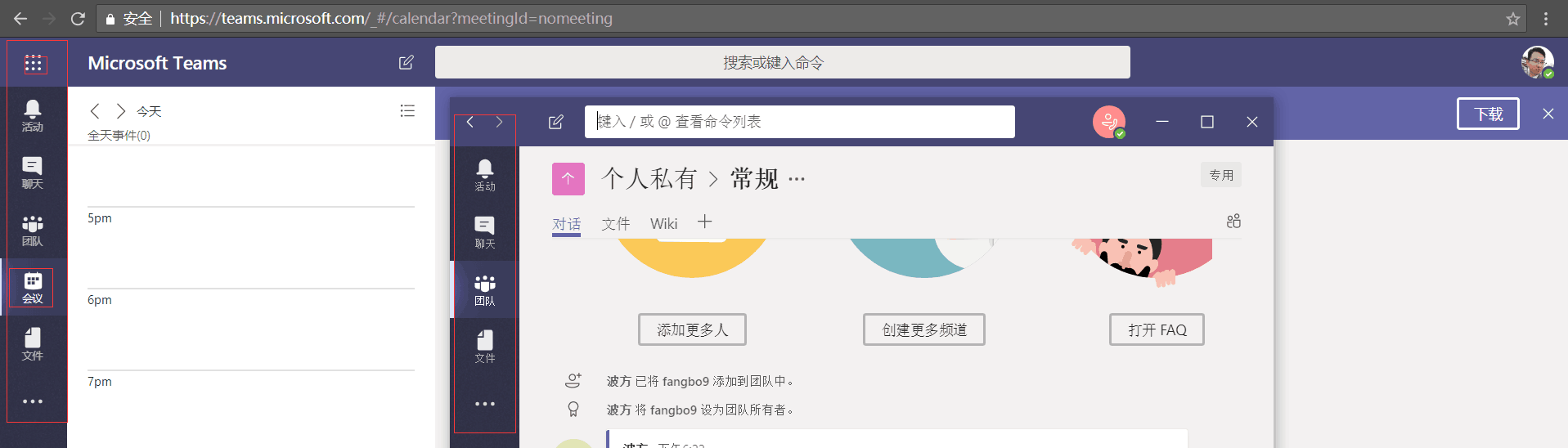Click the pink team avatar icon

pos(568,178)
